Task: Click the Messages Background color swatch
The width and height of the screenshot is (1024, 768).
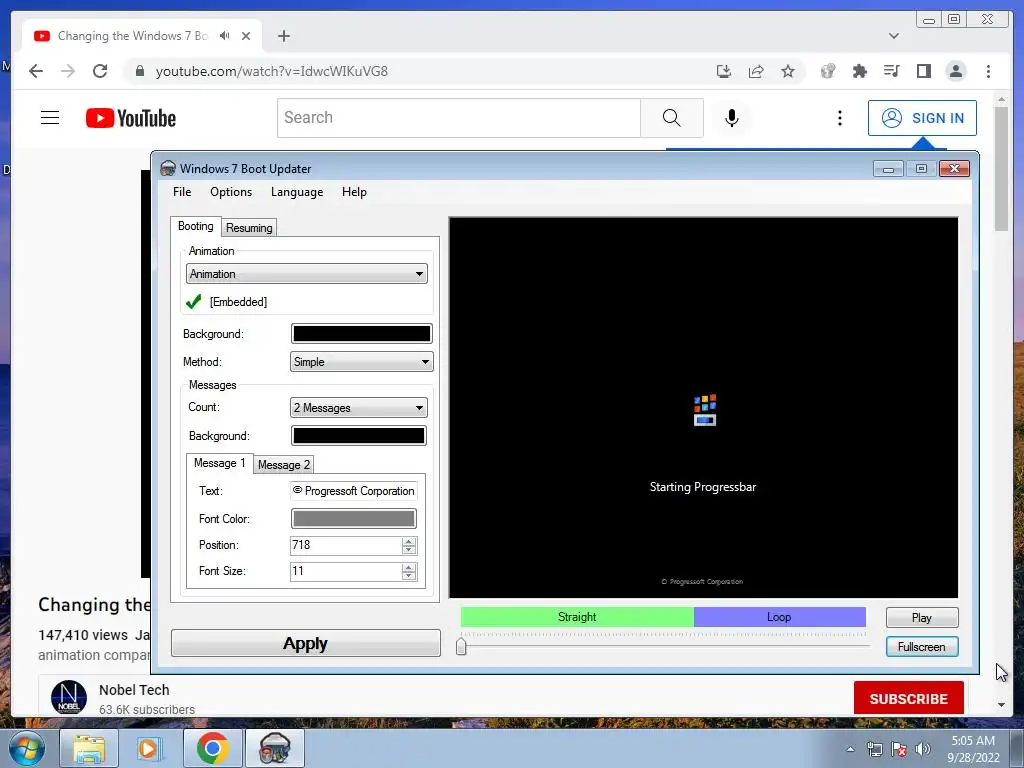Action: [x=359, y=436]
